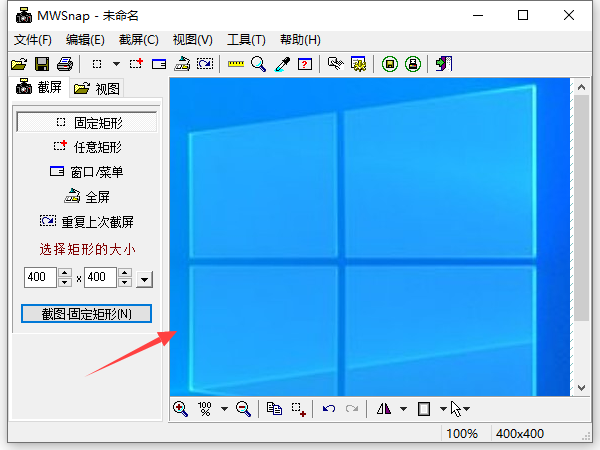
Task: Open settings icon with yellow gear
Action: pyautogui.click(x=359, y=64)
